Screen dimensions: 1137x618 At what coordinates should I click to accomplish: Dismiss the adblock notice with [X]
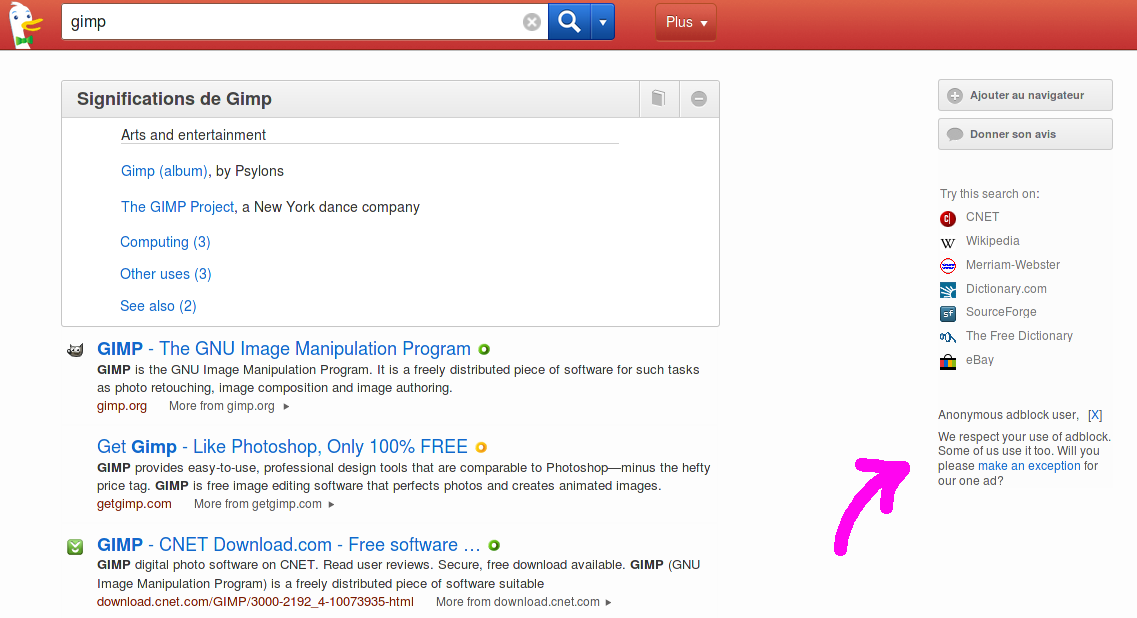point(1095,415)
